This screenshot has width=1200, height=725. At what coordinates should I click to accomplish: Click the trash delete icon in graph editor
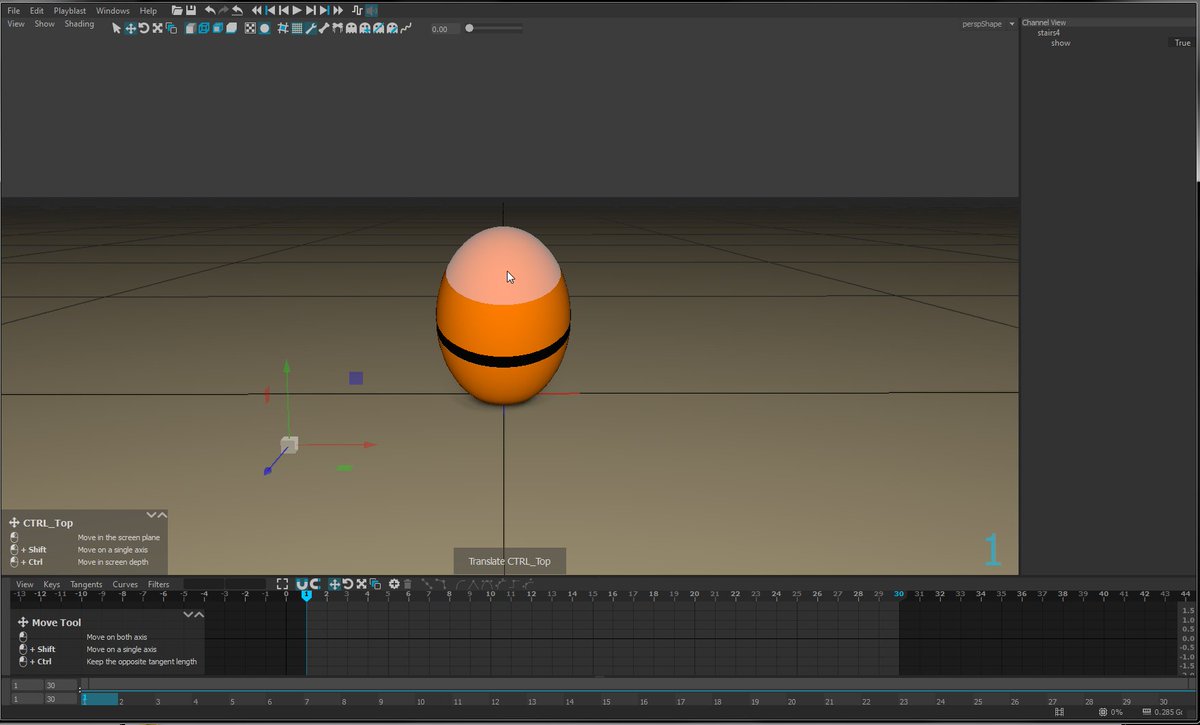pyautogui.click(x=407, y=584)
